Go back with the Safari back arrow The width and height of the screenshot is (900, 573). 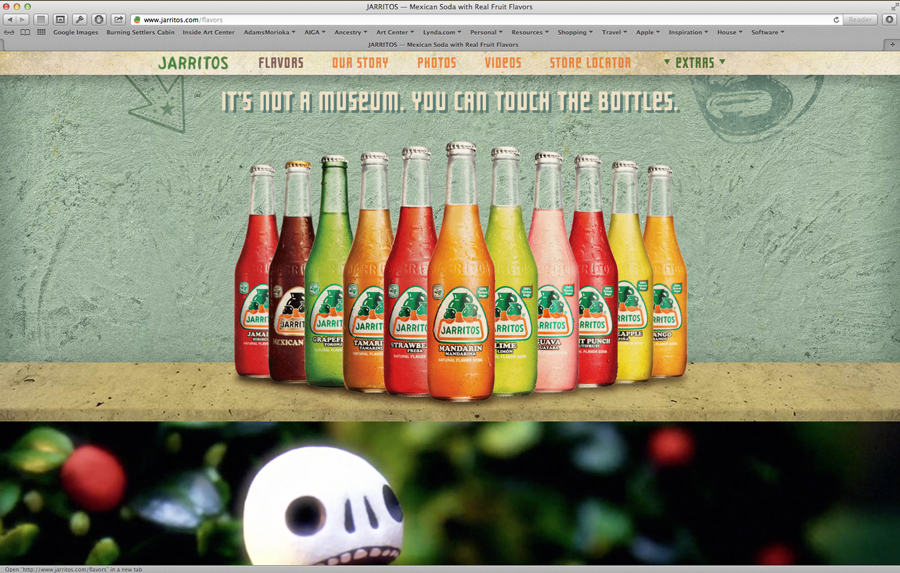[10, 20]
